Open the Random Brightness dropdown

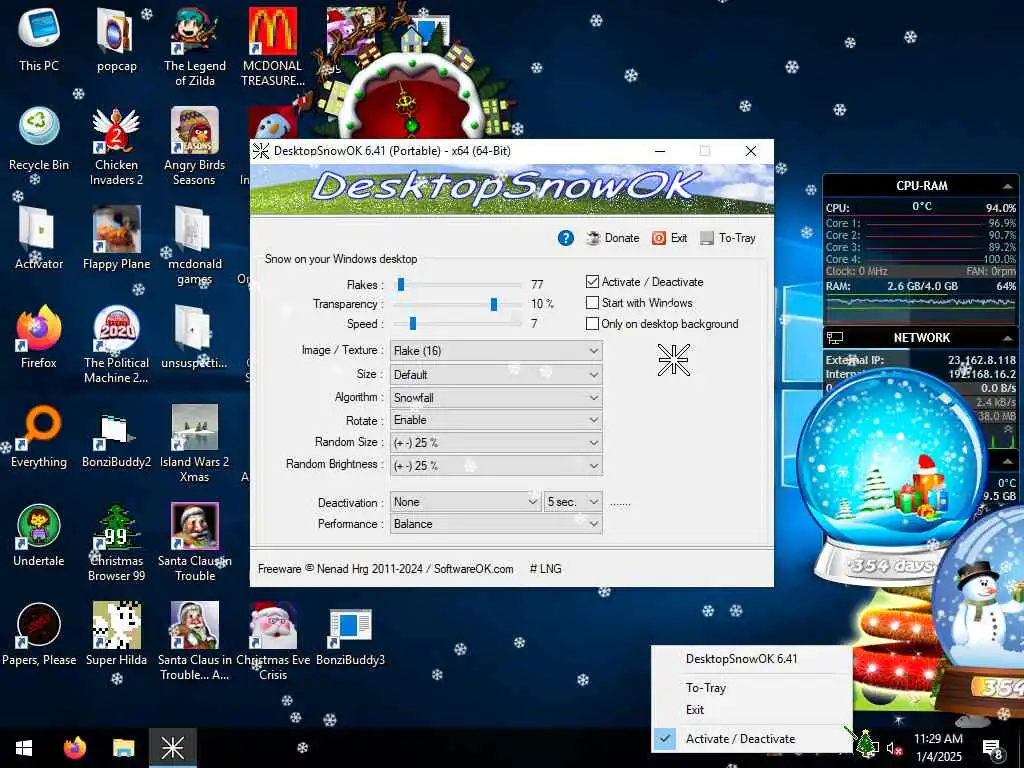[x=496, y=466]
